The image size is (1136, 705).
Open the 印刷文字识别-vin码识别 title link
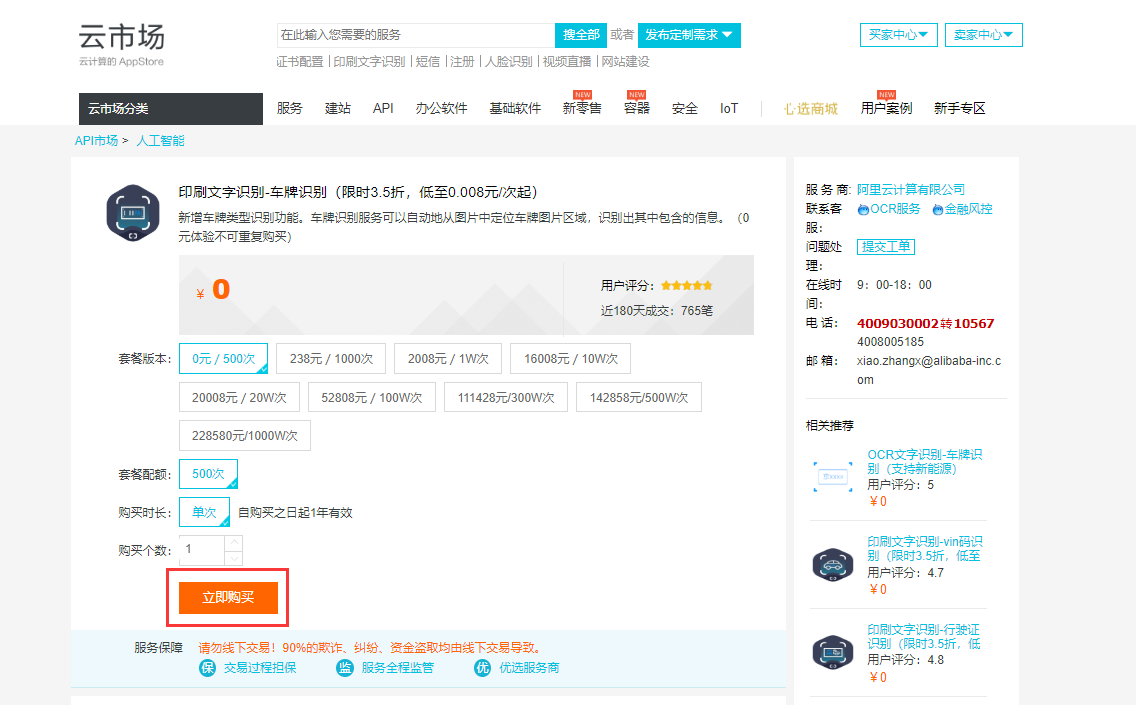924,549
